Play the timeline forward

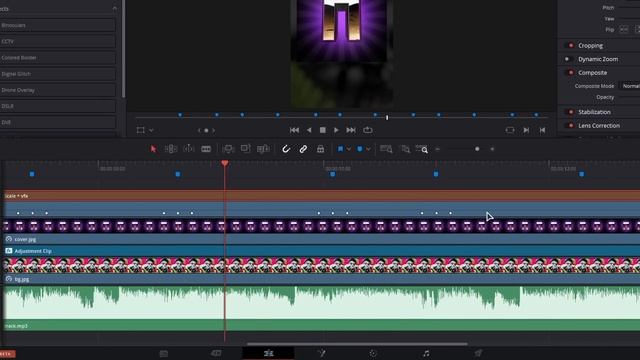click(x=336, y=130)
